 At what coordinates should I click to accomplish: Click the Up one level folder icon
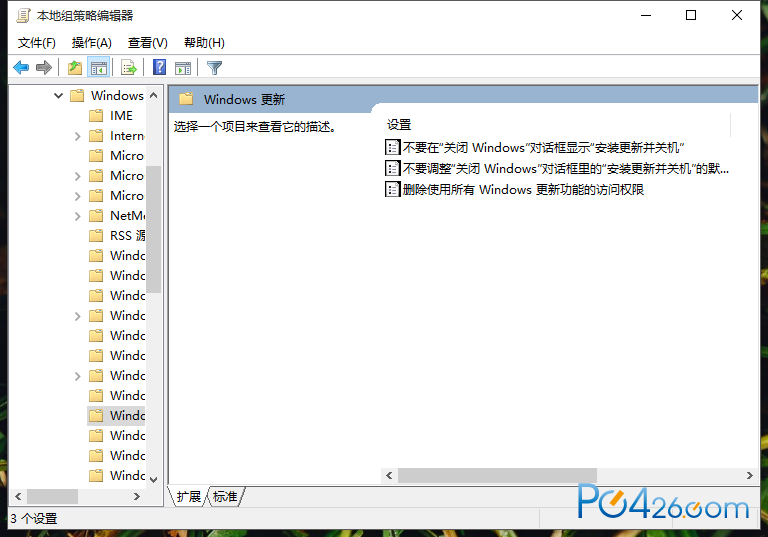75,67
